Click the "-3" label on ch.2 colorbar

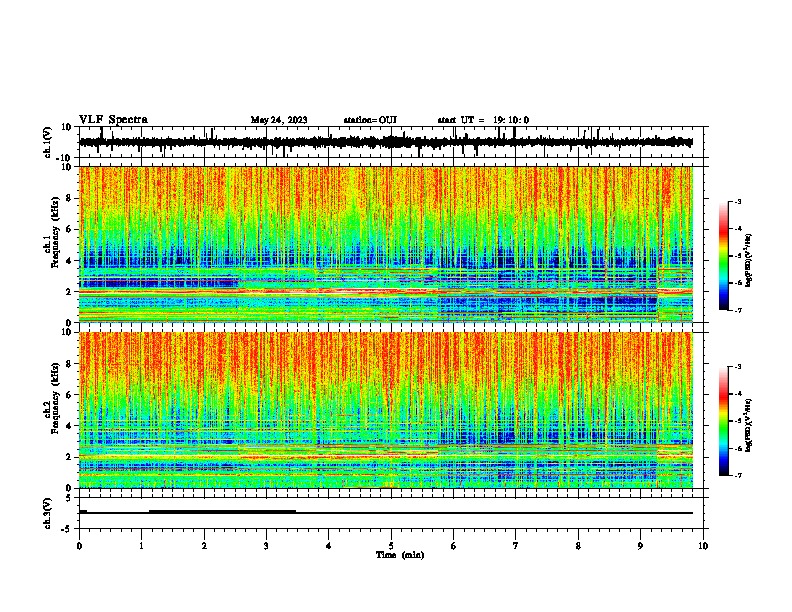tap(737, 367)
